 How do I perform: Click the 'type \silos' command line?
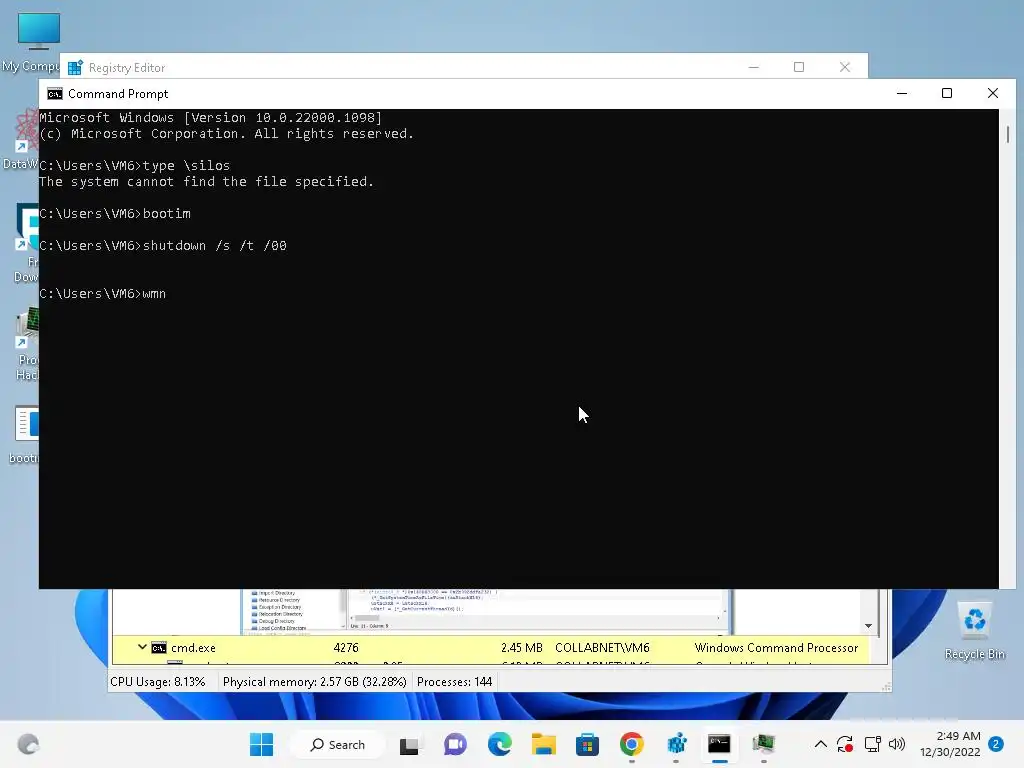[135, 165]
